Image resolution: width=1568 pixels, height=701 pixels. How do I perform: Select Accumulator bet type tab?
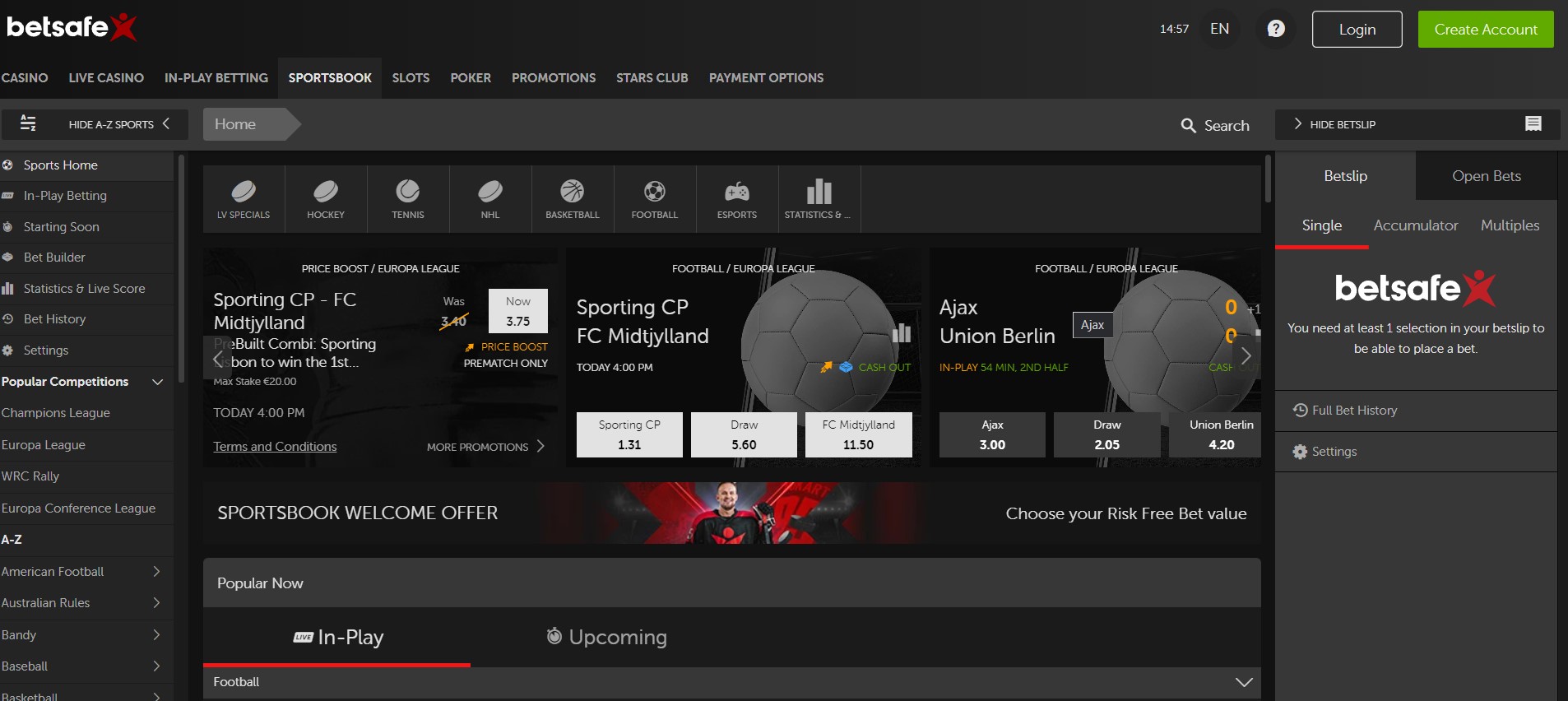coord(1416,225)
